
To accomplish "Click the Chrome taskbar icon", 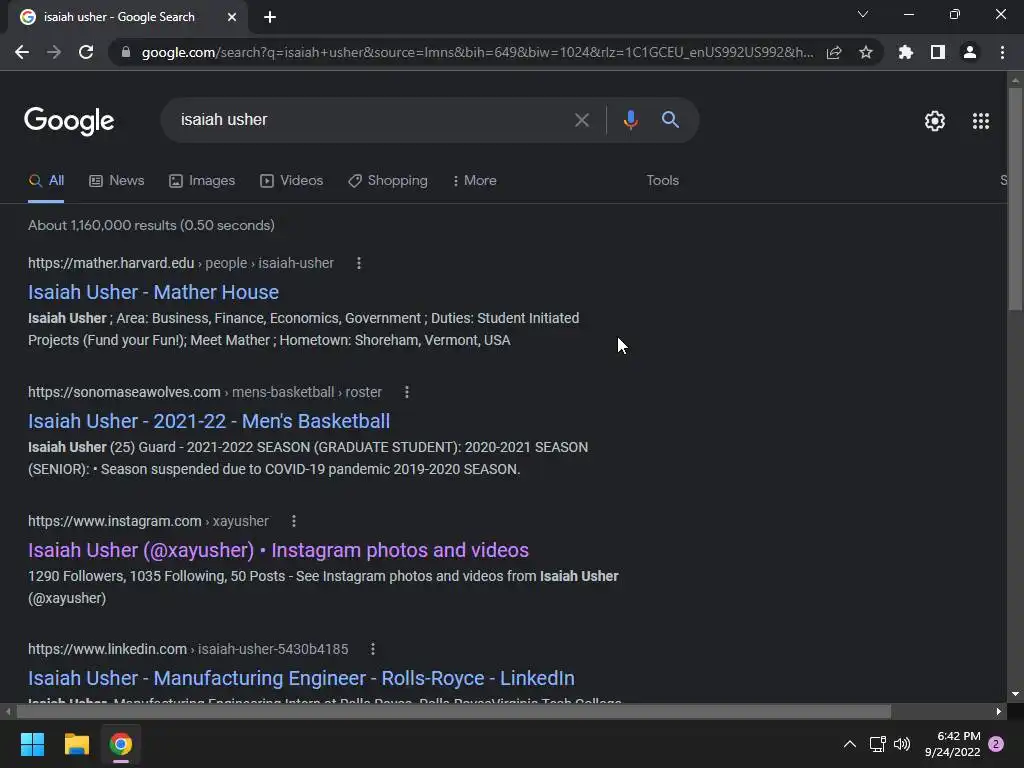I will click(x=121, y=744).
